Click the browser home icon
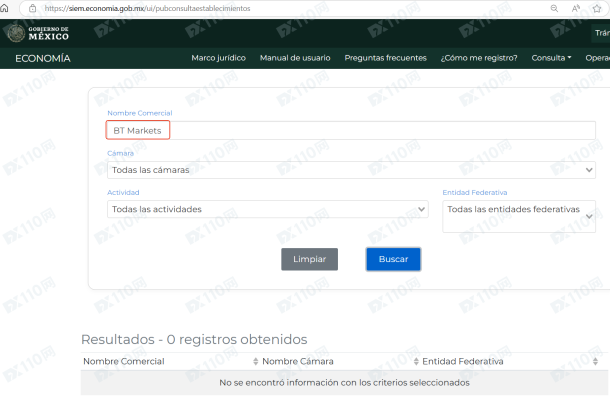Image resolution: width=610 pixels, height=399 pixels. (4, 8)
